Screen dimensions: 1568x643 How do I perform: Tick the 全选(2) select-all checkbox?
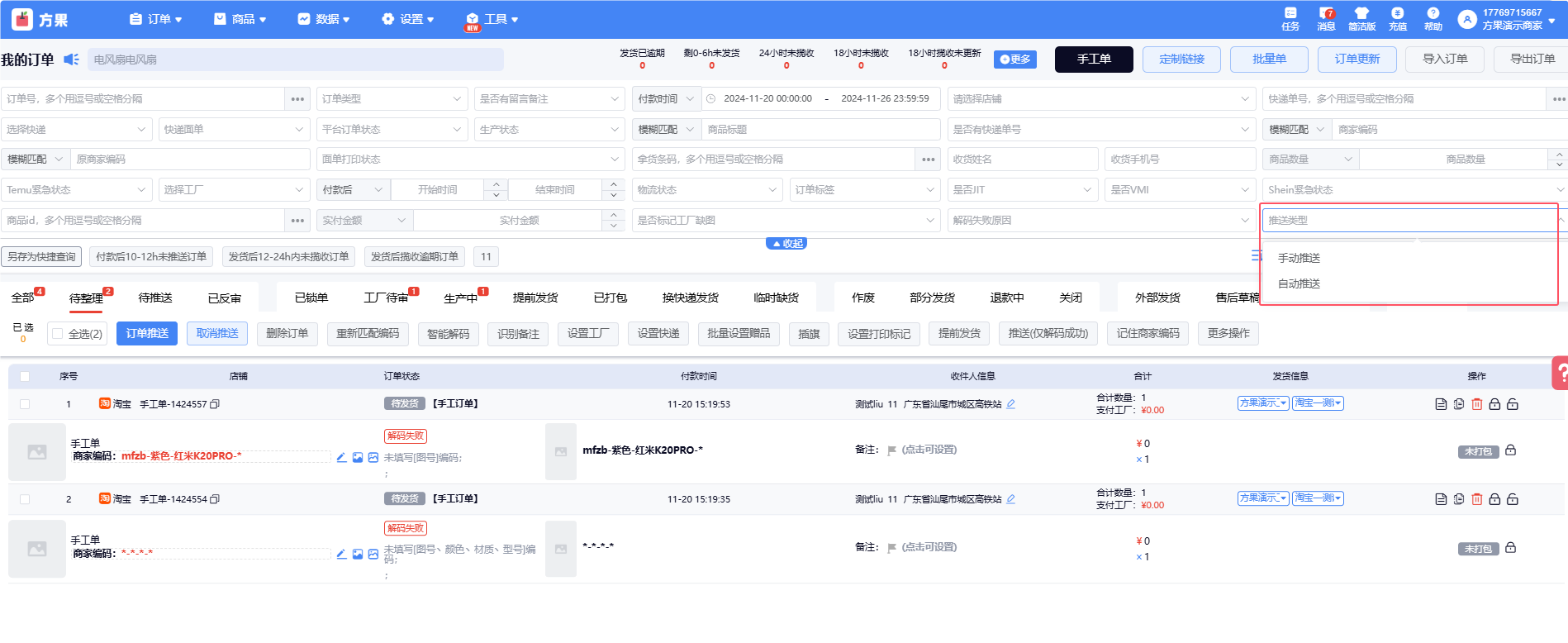pos(58,334)
